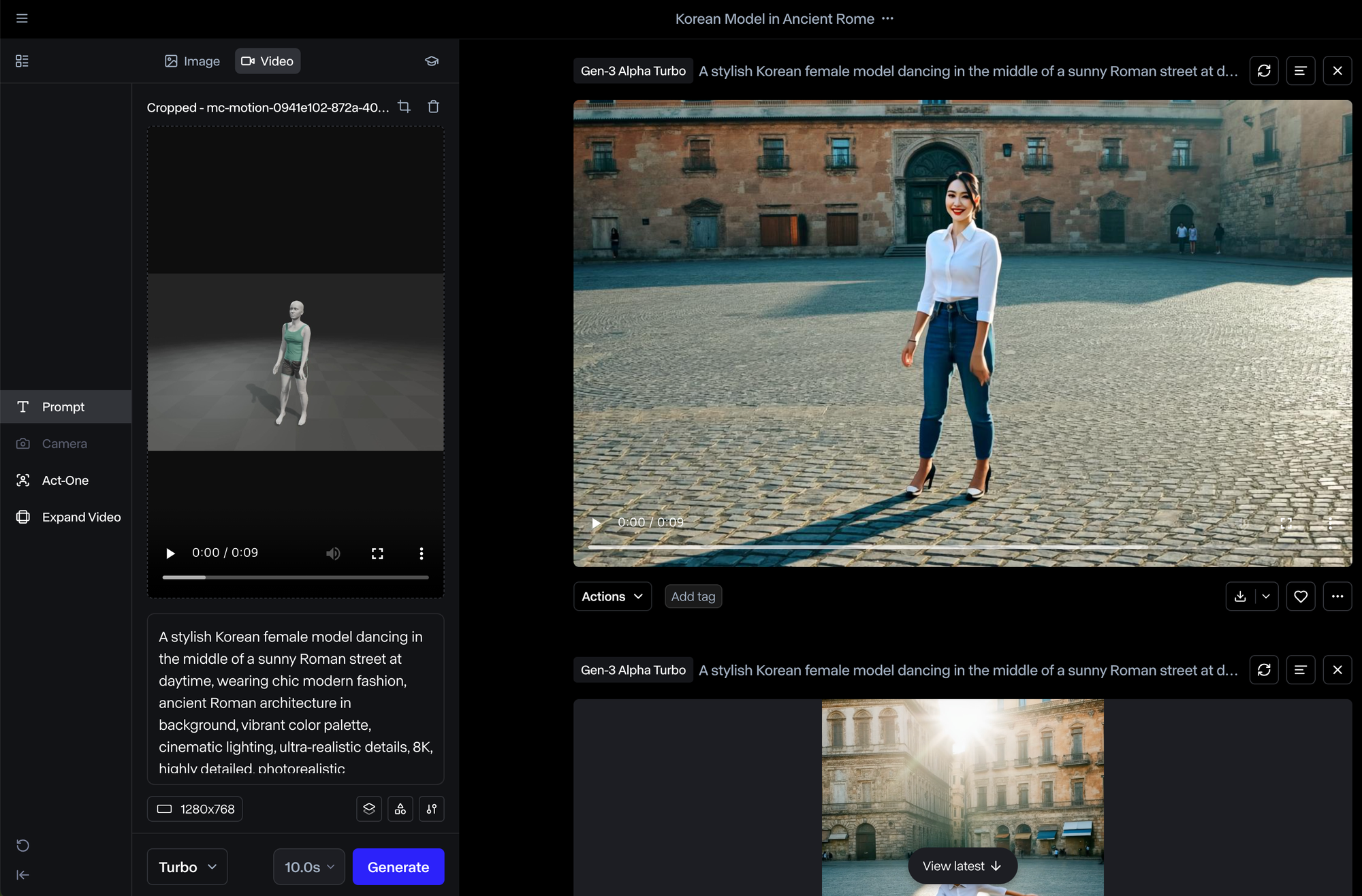This screenshot has height=896, width=1362.
Task: Select Act-One in the sidebar
Action: tap(65, 481)
